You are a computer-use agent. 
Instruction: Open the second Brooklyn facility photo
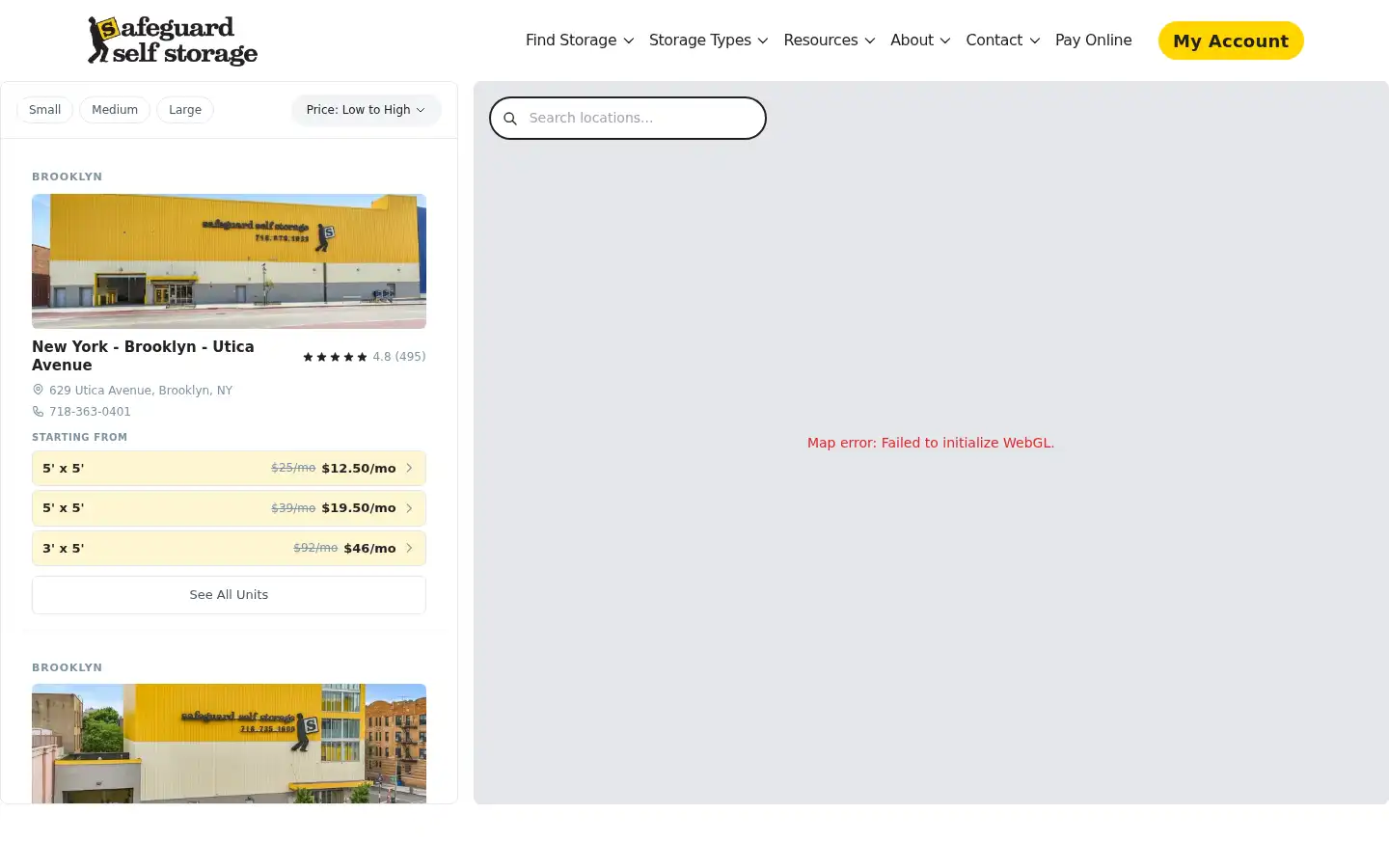[x=229, y=744]
